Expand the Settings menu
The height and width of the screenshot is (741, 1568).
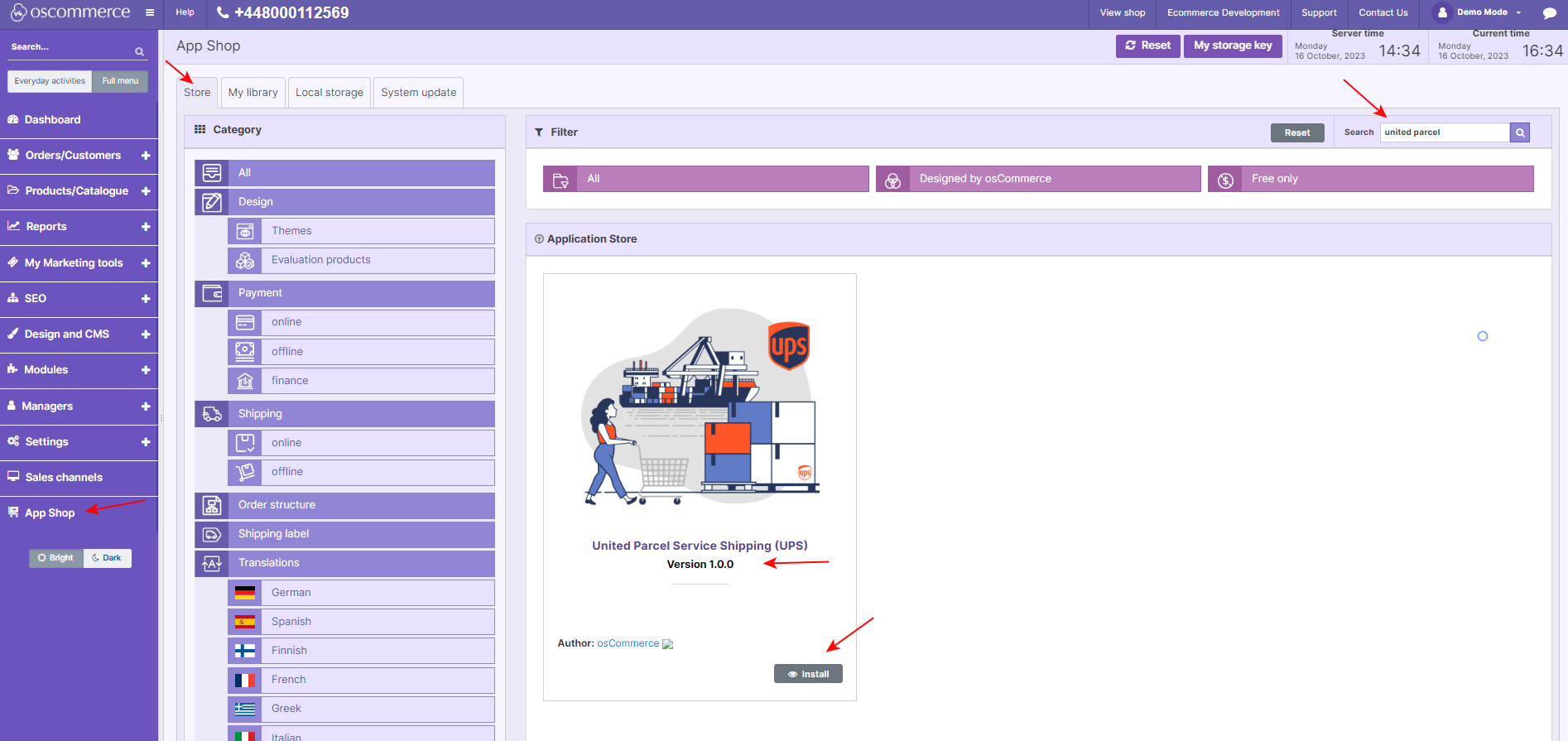tap(146, 442)
